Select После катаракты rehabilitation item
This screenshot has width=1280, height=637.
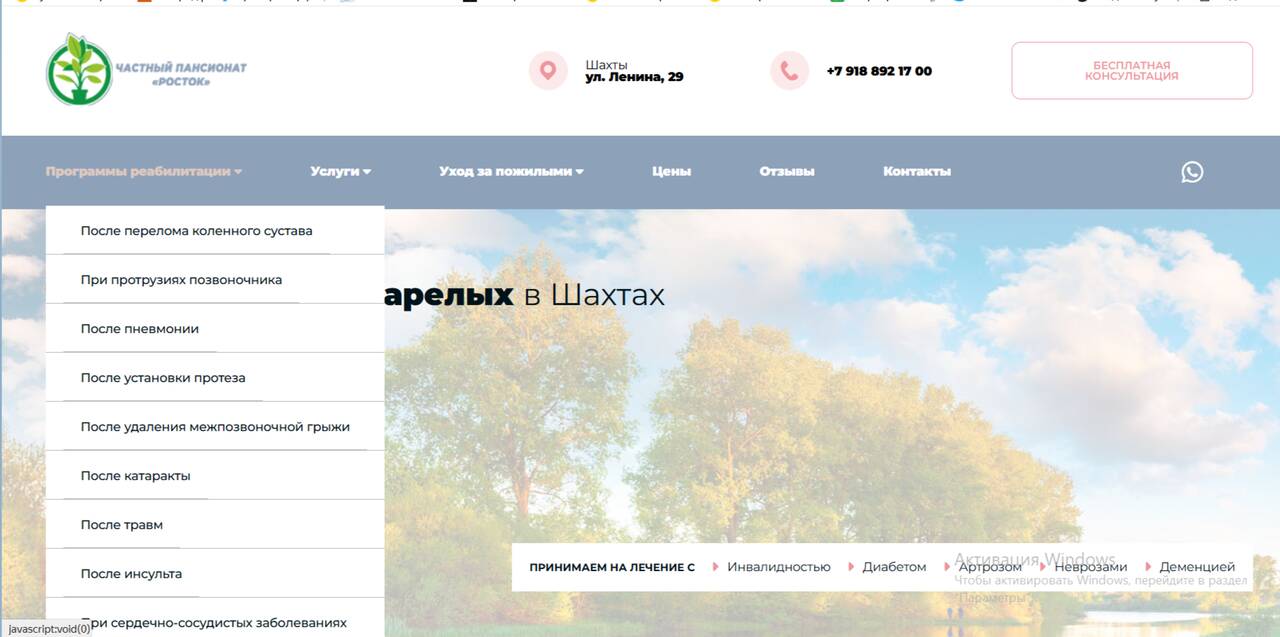click(x=135, y=476)
